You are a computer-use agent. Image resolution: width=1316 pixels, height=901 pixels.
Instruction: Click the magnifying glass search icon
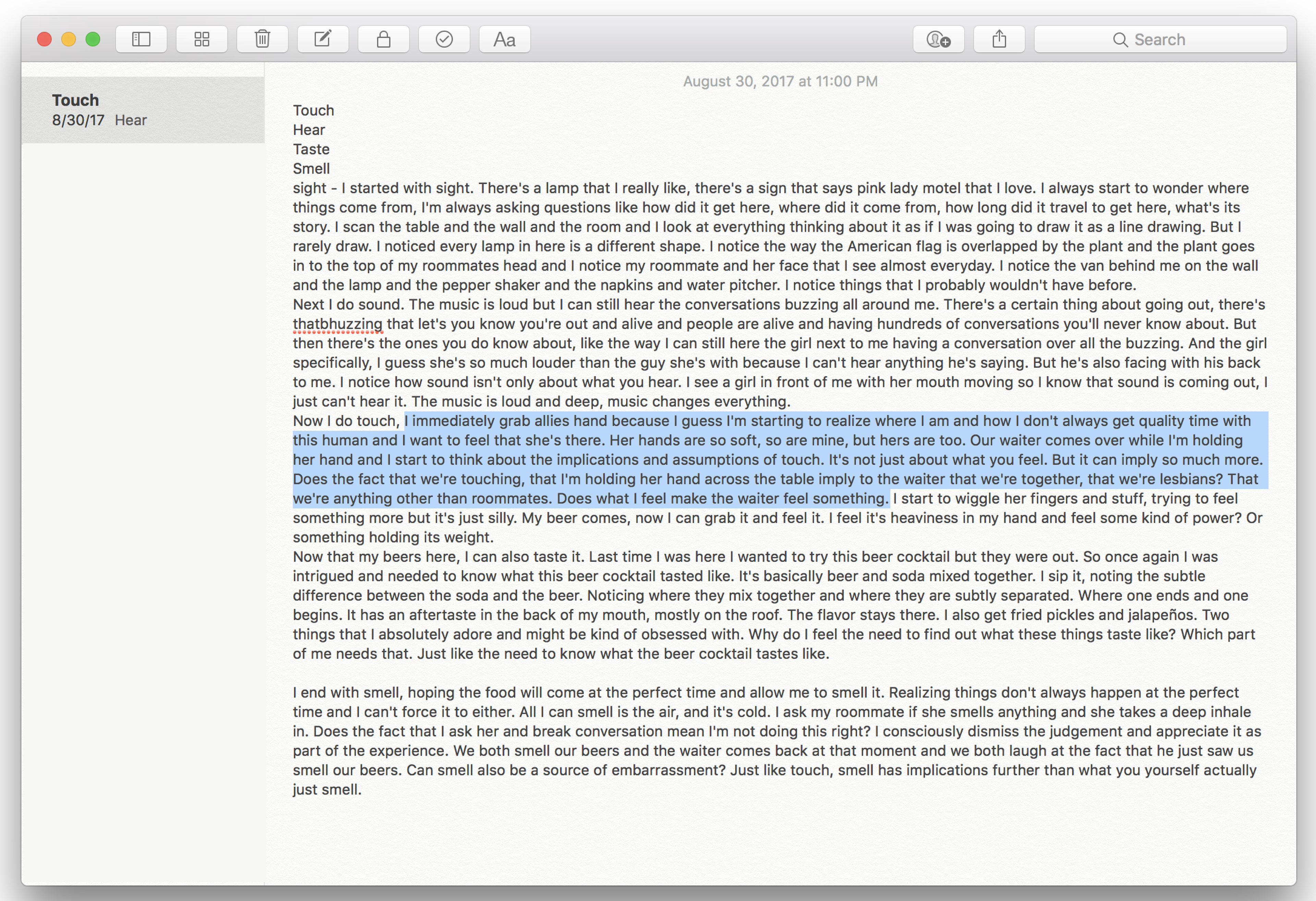(1120, 40)
